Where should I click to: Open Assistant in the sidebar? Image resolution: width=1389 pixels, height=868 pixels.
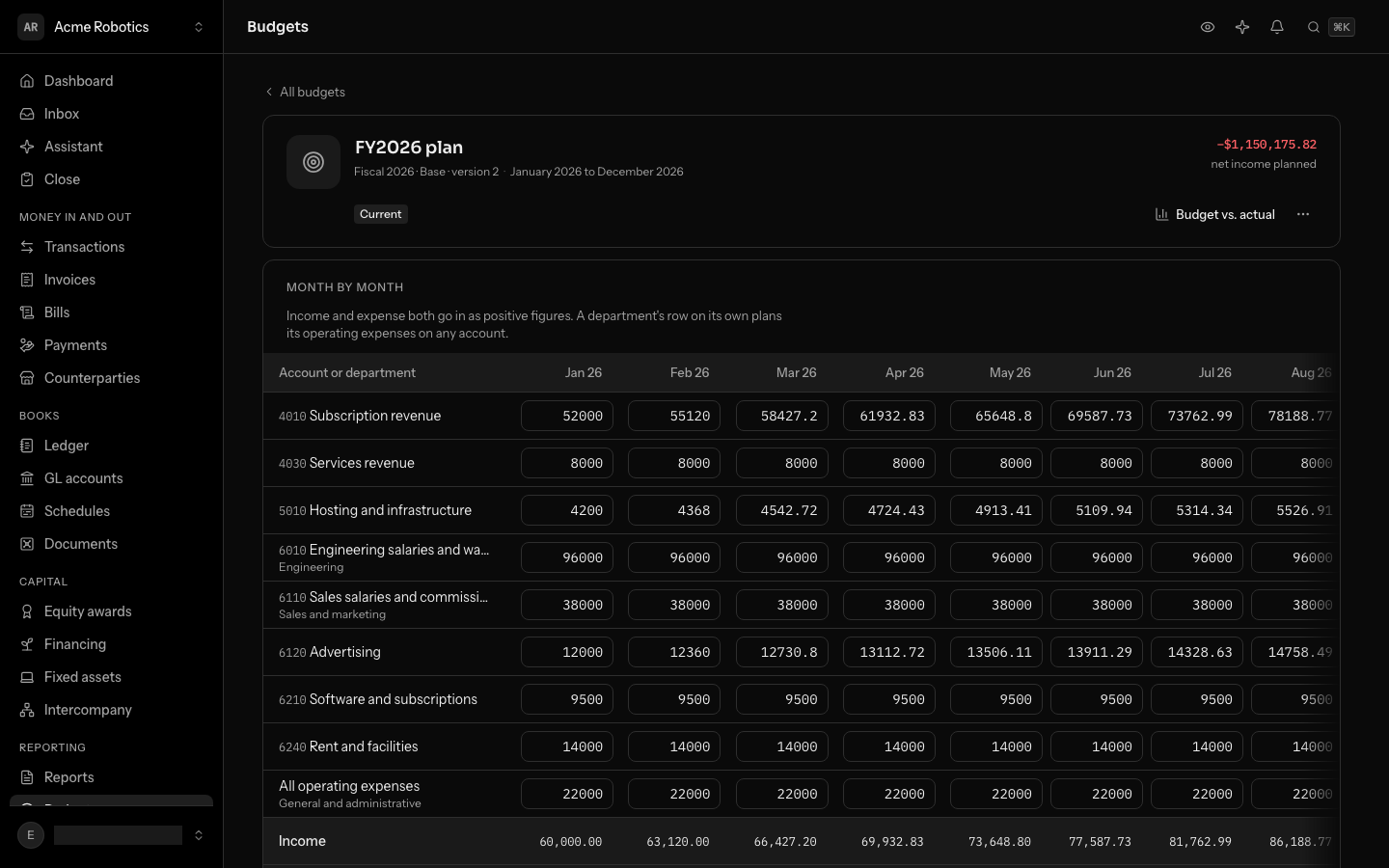point(112,147)
